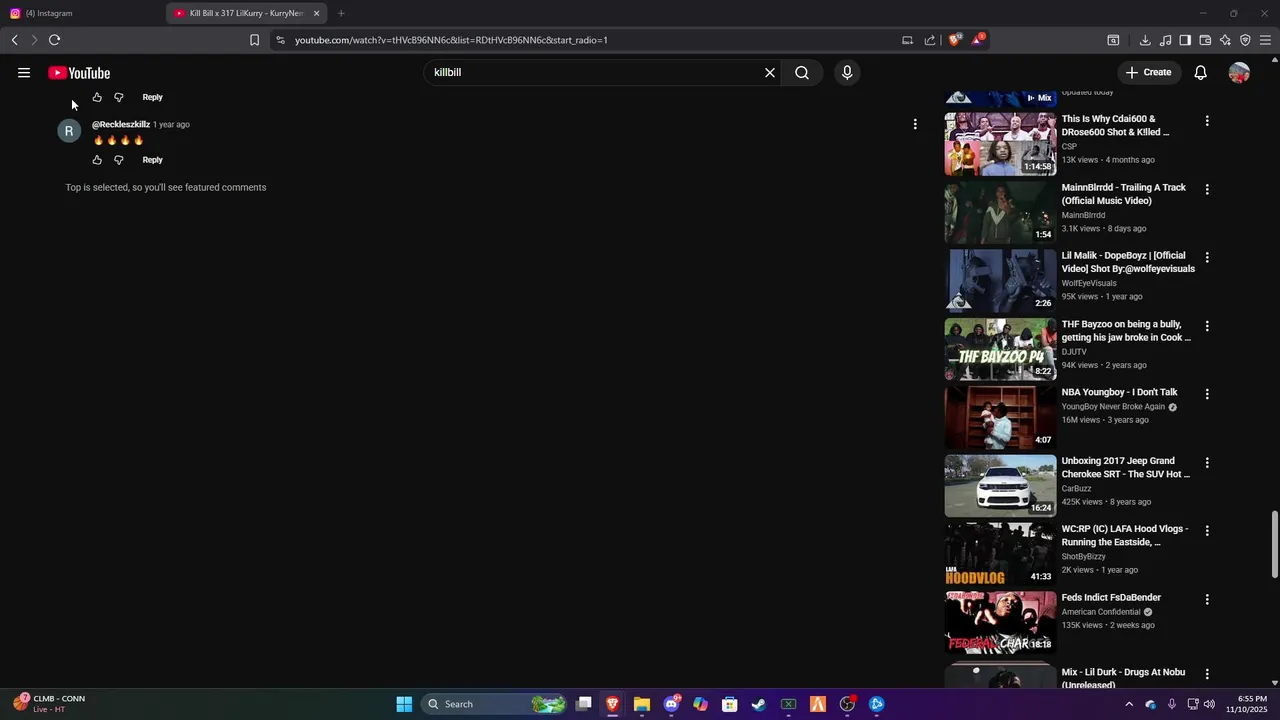Open options for MainnBlrrdd Trailing A Track
The image size is (1280, 720).
point(1207,189)
